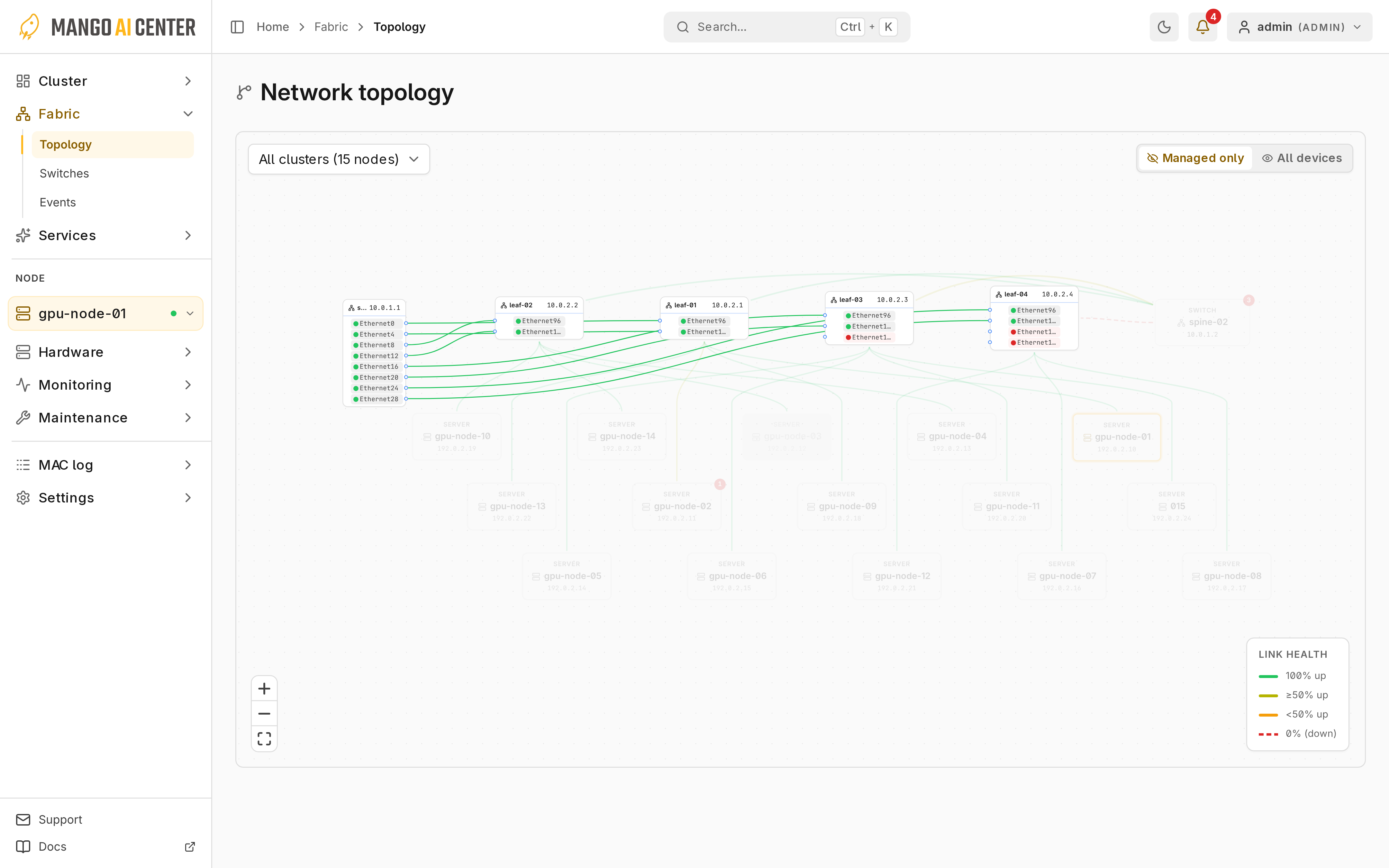
Task: Collapse the Fabric section
Action: click(x=105, y=114)
